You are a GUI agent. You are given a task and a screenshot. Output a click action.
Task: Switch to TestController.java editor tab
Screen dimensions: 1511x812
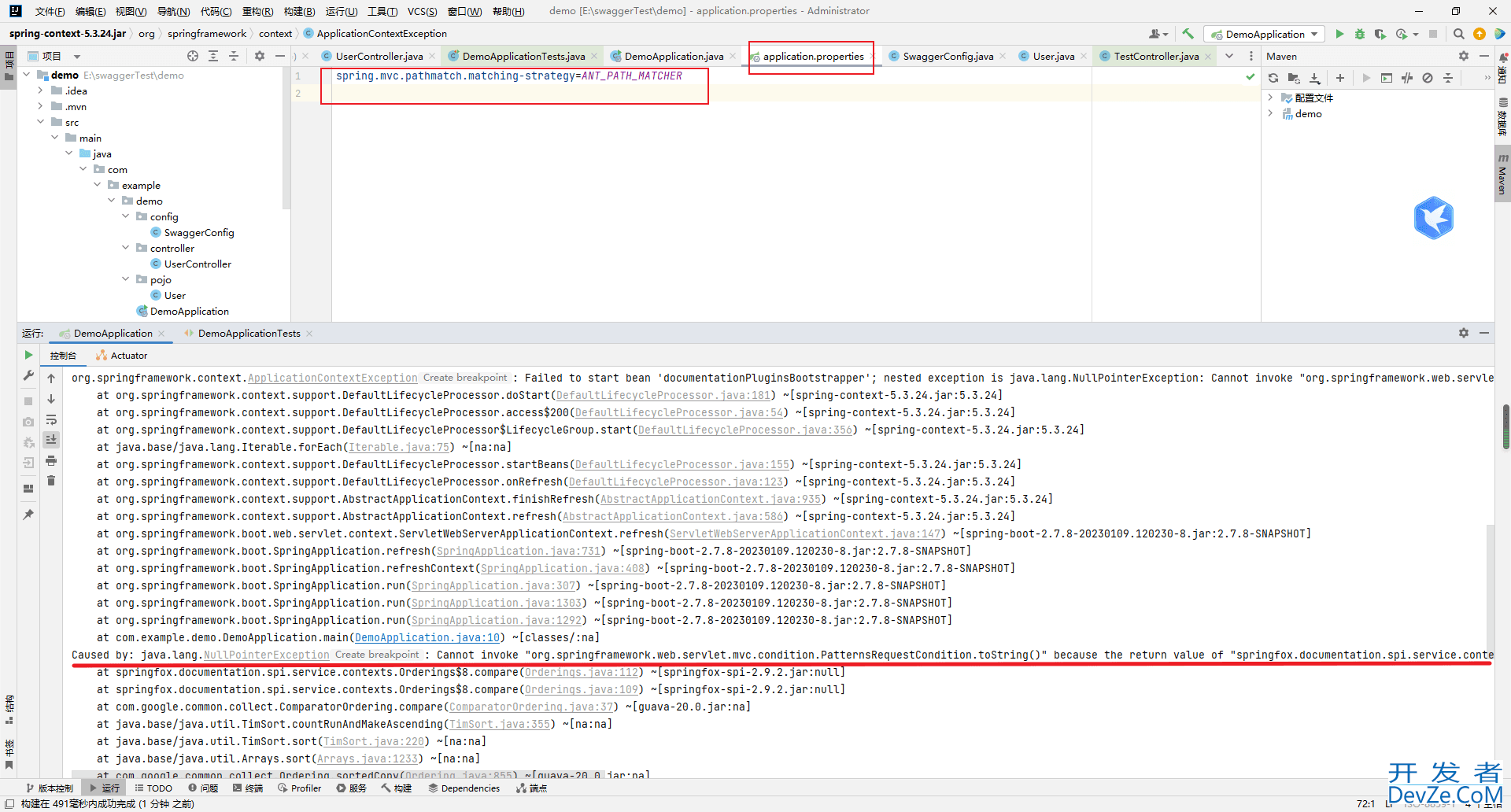tap(1156, 56)
